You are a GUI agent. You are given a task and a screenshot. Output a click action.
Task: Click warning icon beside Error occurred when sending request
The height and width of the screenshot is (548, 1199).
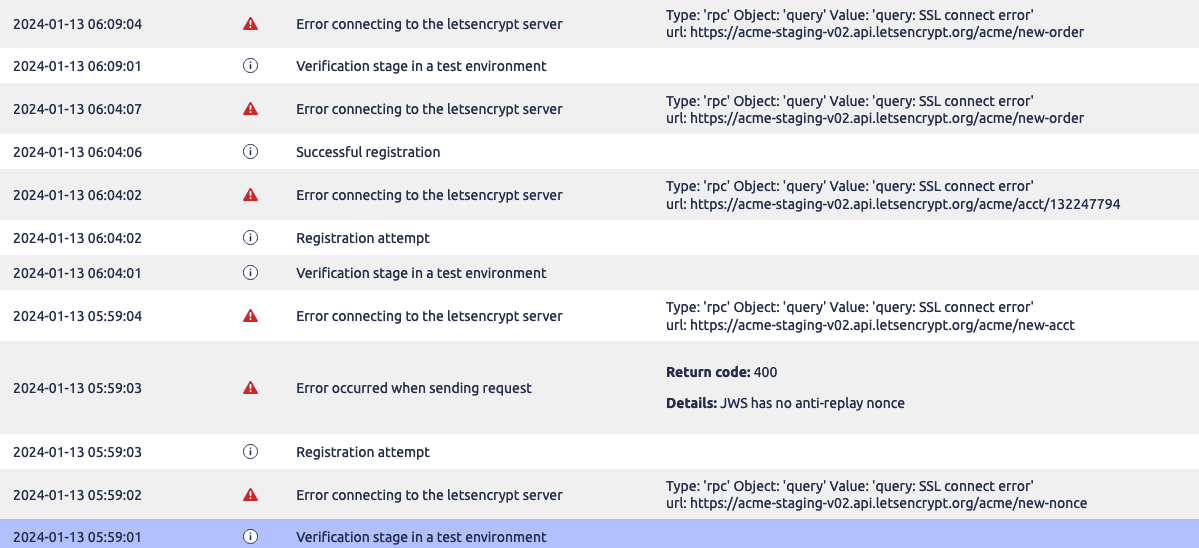(250, 387)
